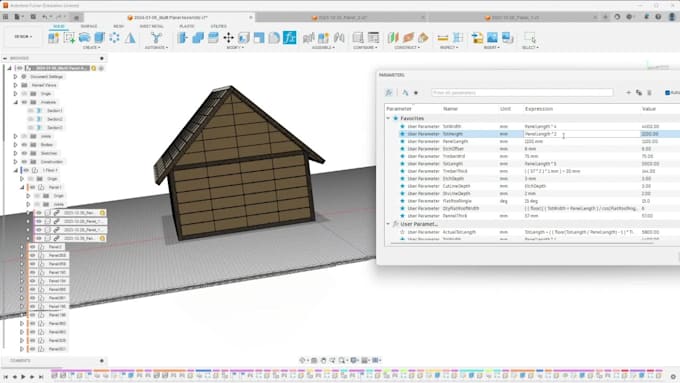Click the filter all parameters search field
Screen dimensions: 680x383
522,92
